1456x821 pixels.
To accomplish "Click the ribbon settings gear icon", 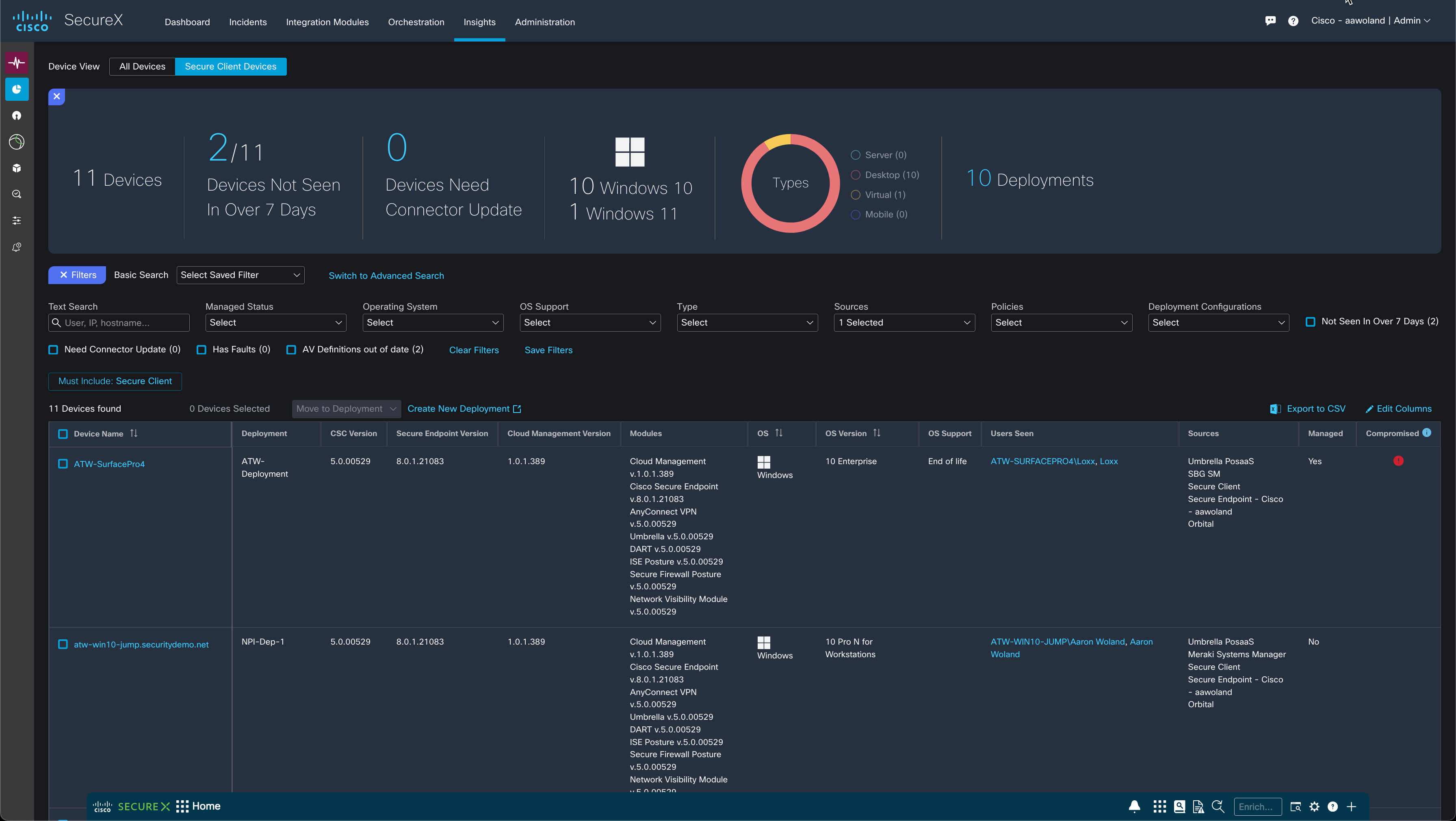I will (x=1314, y=807).
